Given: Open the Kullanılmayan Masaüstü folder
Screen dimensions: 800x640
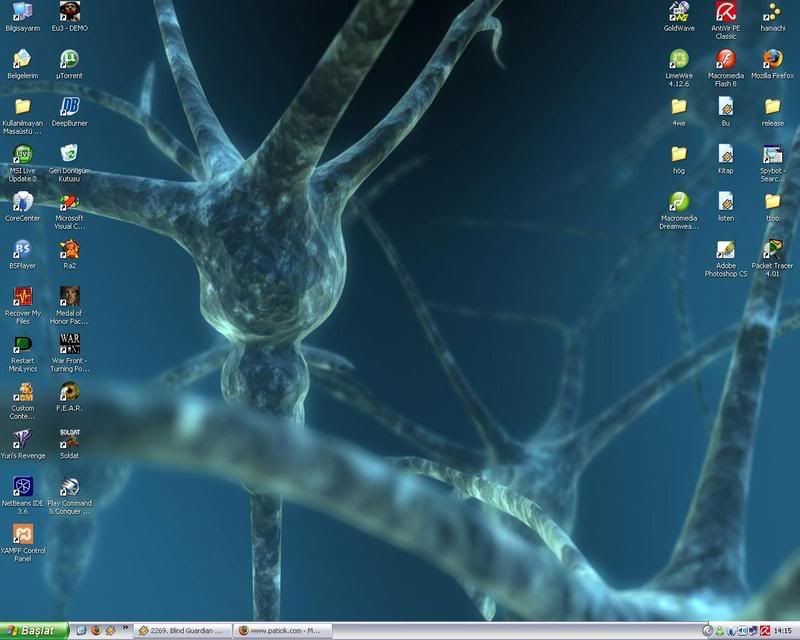Looking at the screenshot, I should [x=22, y=116].
